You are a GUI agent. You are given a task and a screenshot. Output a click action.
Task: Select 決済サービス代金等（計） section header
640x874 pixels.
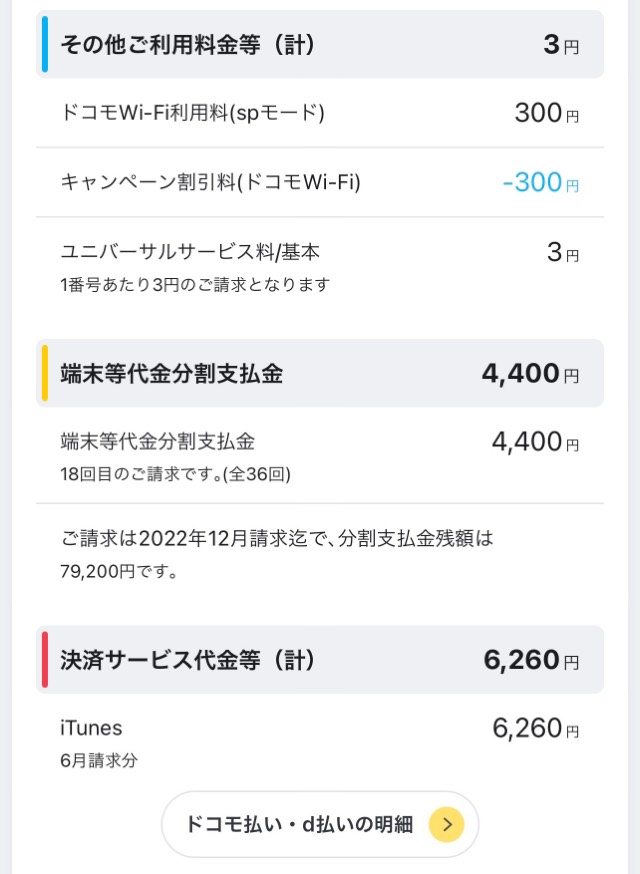(x=320, y=659)
